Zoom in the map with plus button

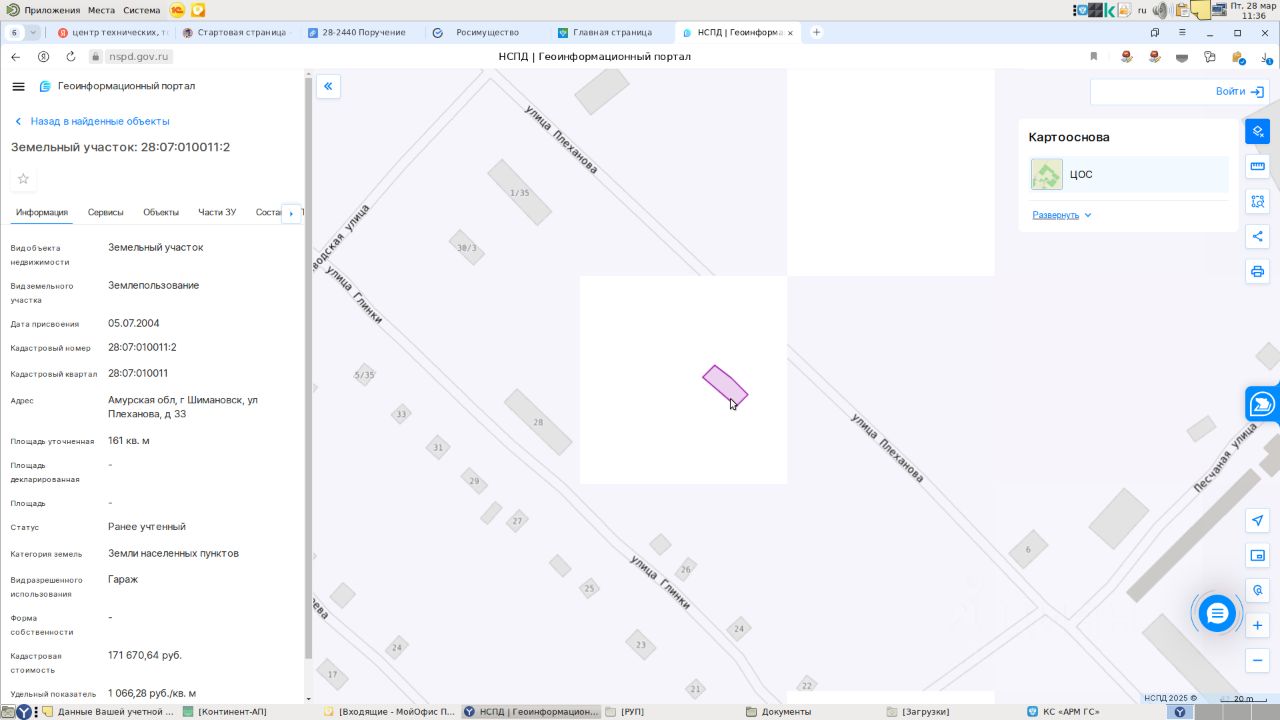[1258, 626]
